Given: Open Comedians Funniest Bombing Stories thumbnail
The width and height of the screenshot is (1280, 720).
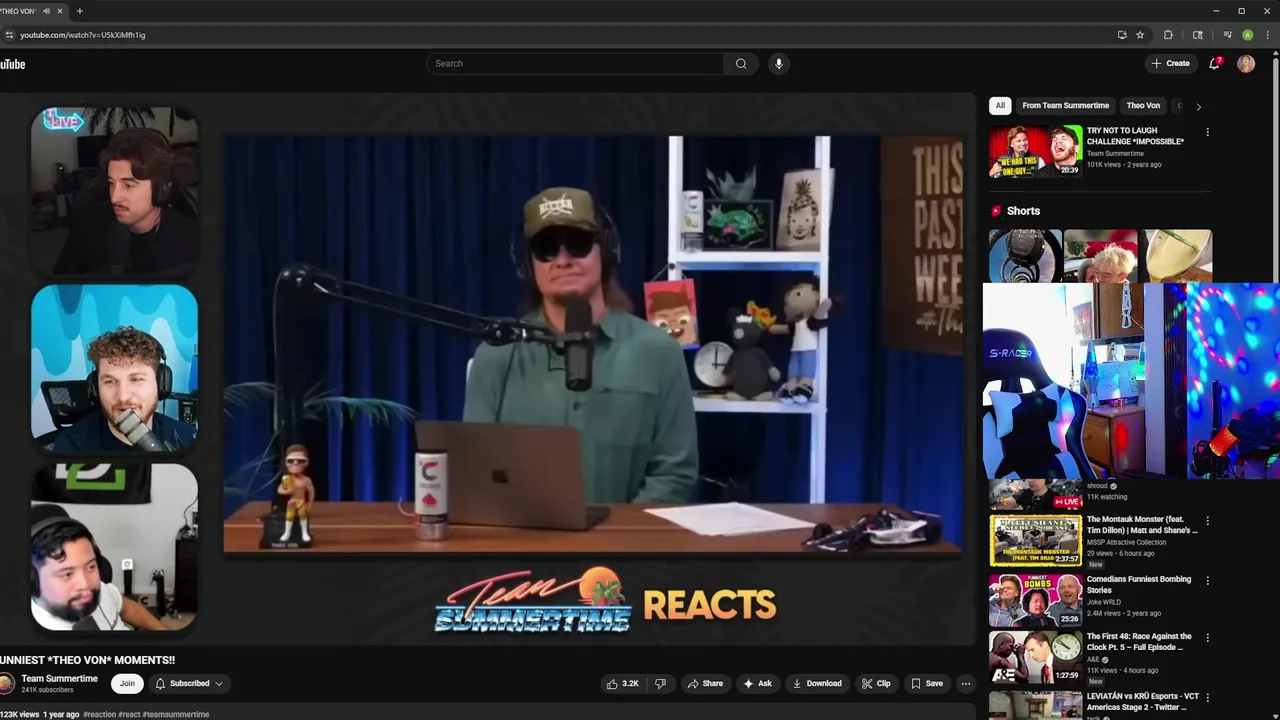Looking at the screenshot, I should [1035, 599].
